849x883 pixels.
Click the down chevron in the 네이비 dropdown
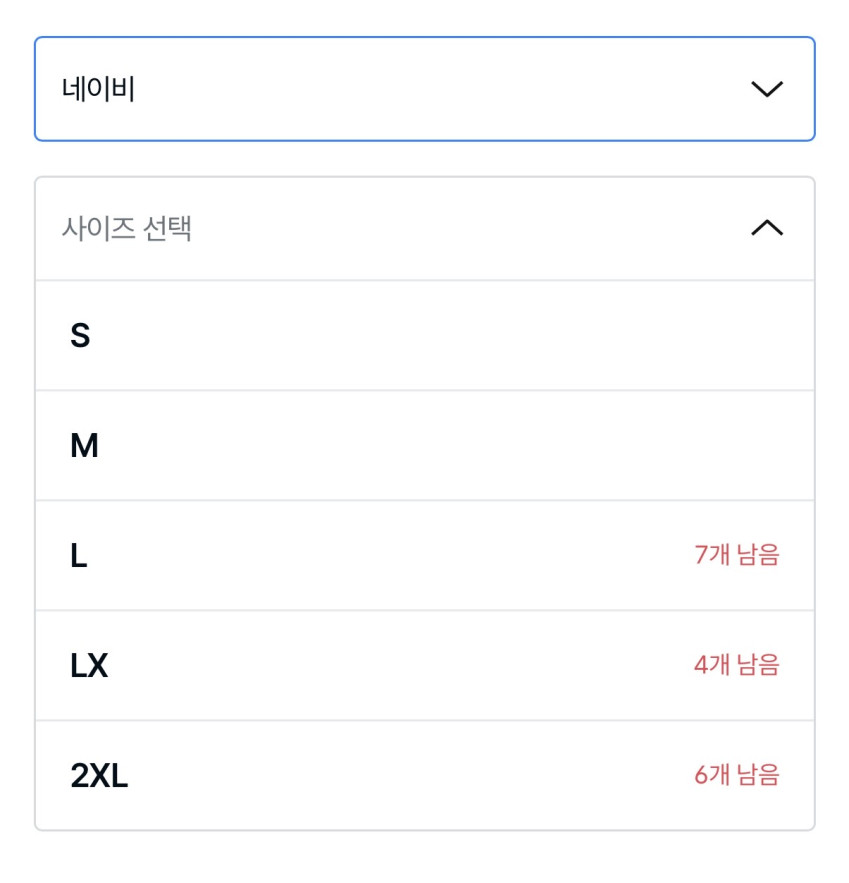[x=767, y=89]
